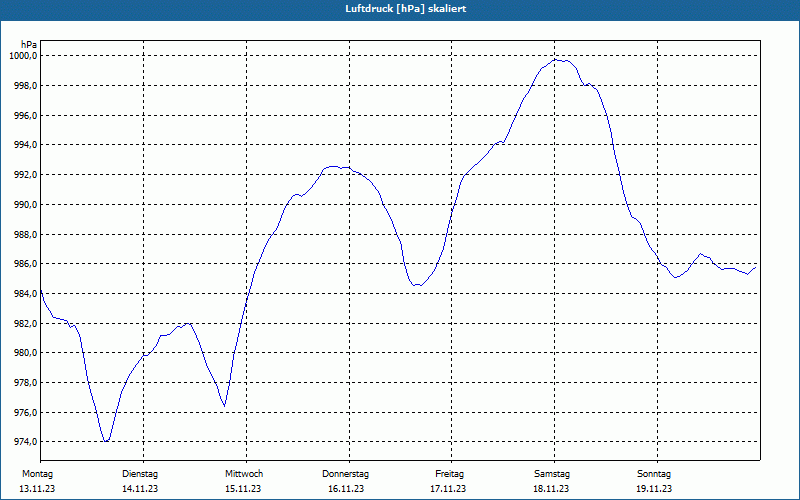Click the 'Samstag' day label
Viewport: 800px width, 500px height.
click(x=552, y=474)
